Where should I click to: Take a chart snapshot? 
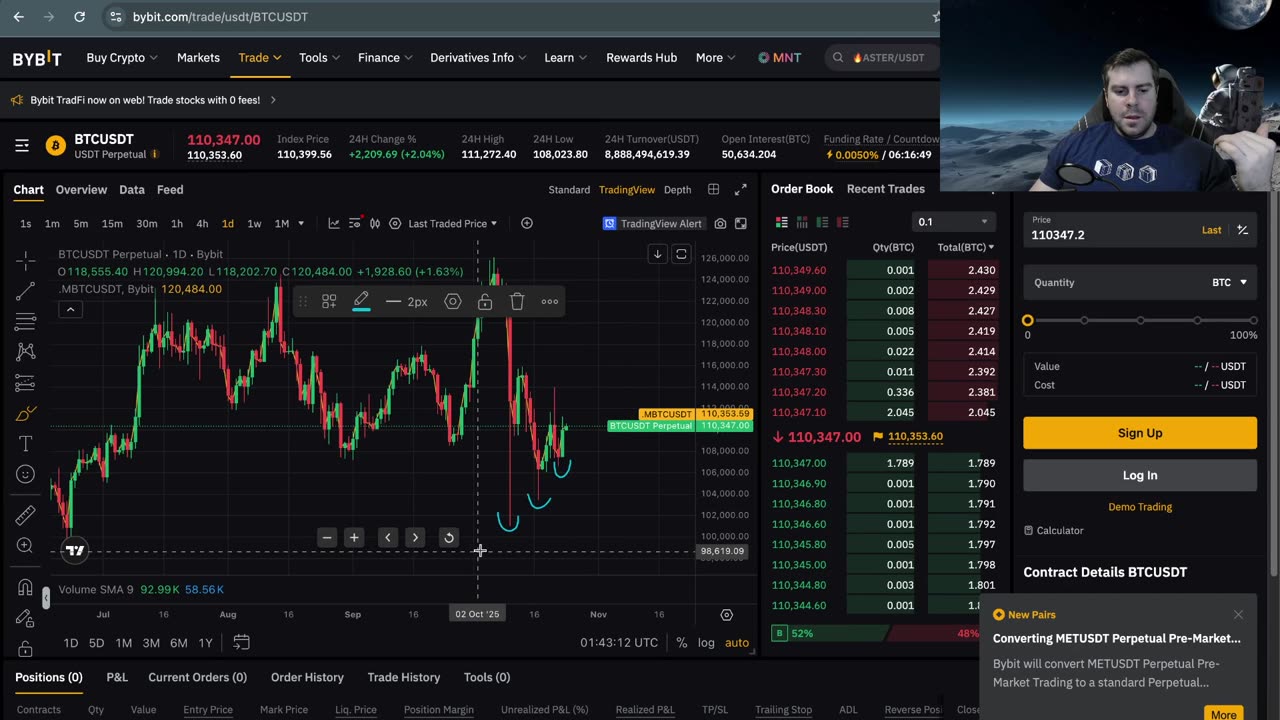(720, 224)
